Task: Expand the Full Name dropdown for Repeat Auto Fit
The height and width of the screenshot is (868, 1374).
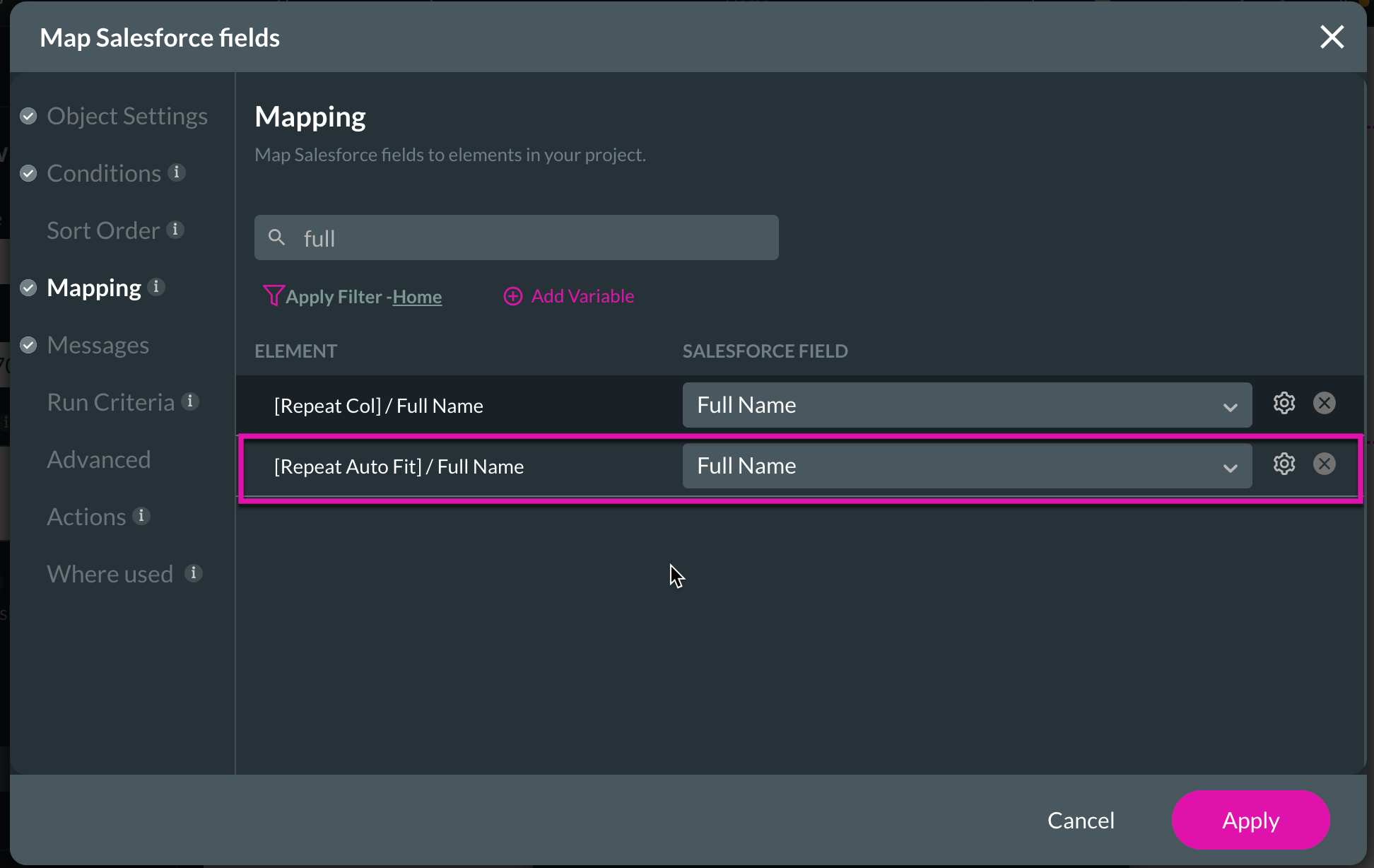Action: pos(1228,467)
